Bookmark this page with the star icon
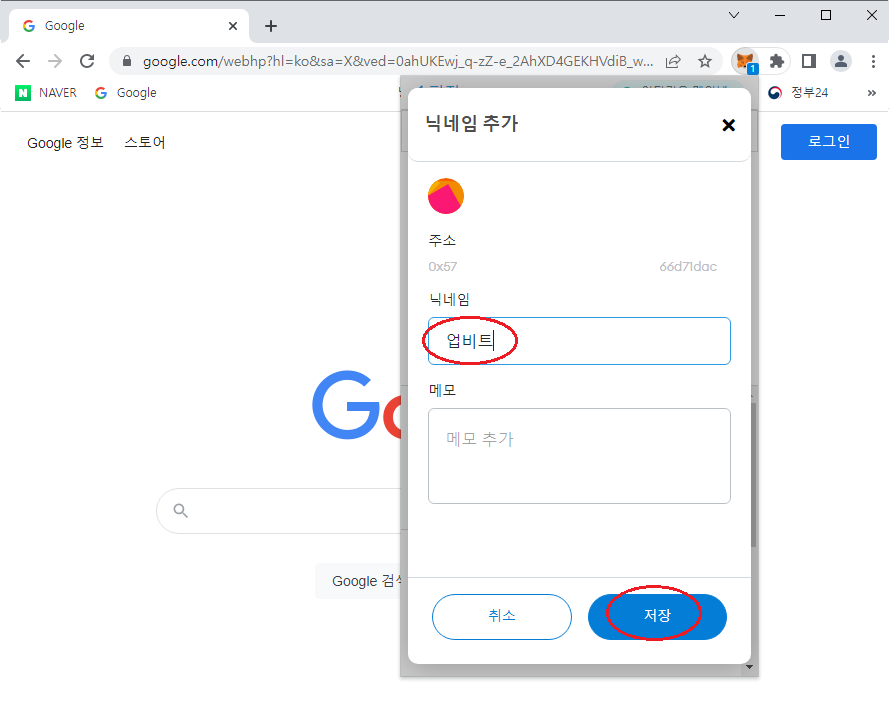 tap(705, 61)
